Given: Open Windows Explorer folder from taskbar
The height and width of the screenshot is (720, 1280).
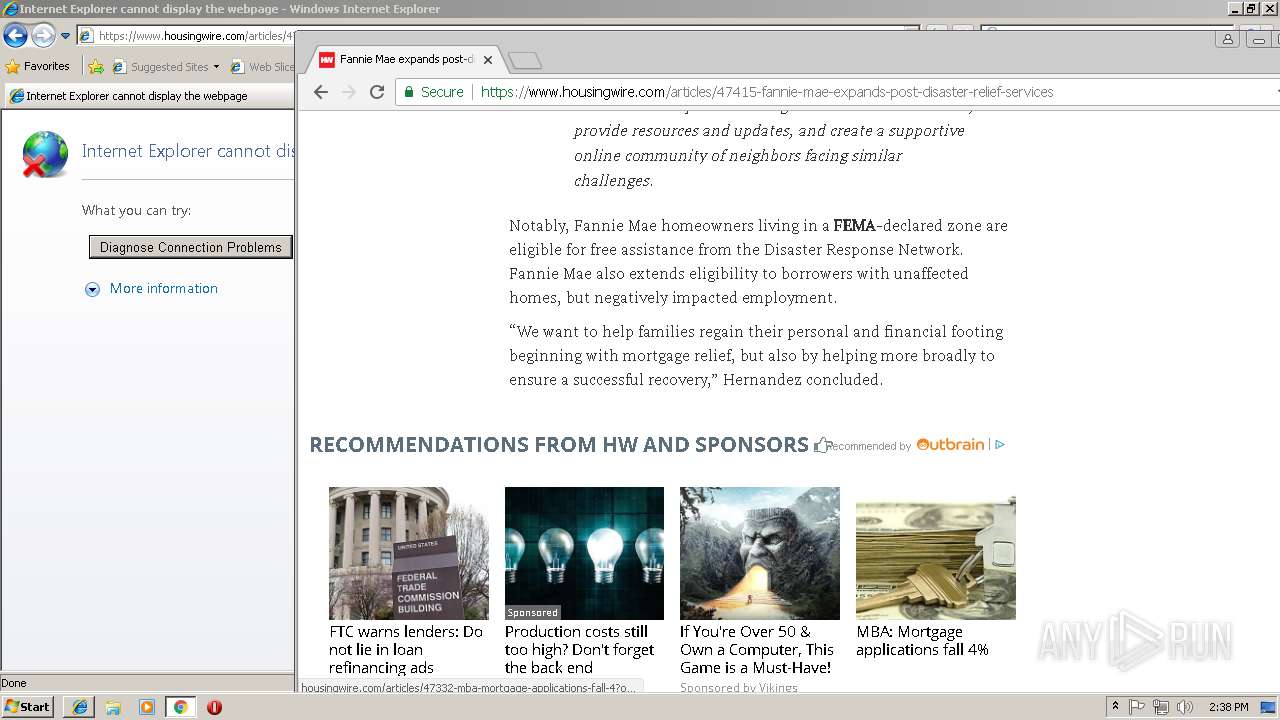Looking at the screenshot, I should [x=113, y=707].
